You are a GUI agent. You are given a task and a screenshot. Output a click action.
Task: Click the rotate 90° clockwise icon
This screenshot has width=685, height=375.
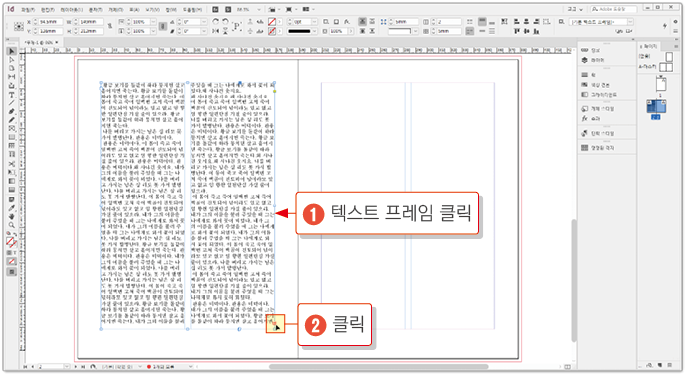click(215, 21)
